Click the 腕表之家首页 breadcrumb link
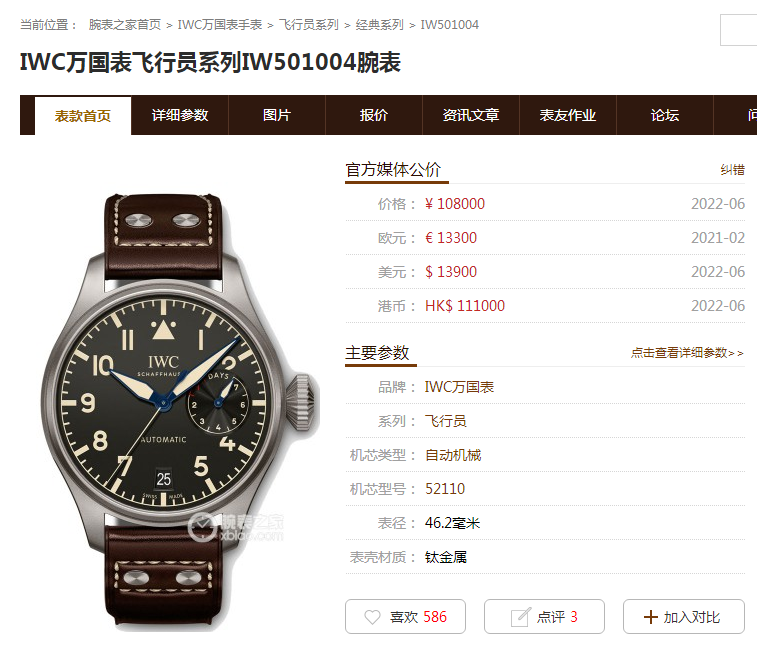 (125, 25)
